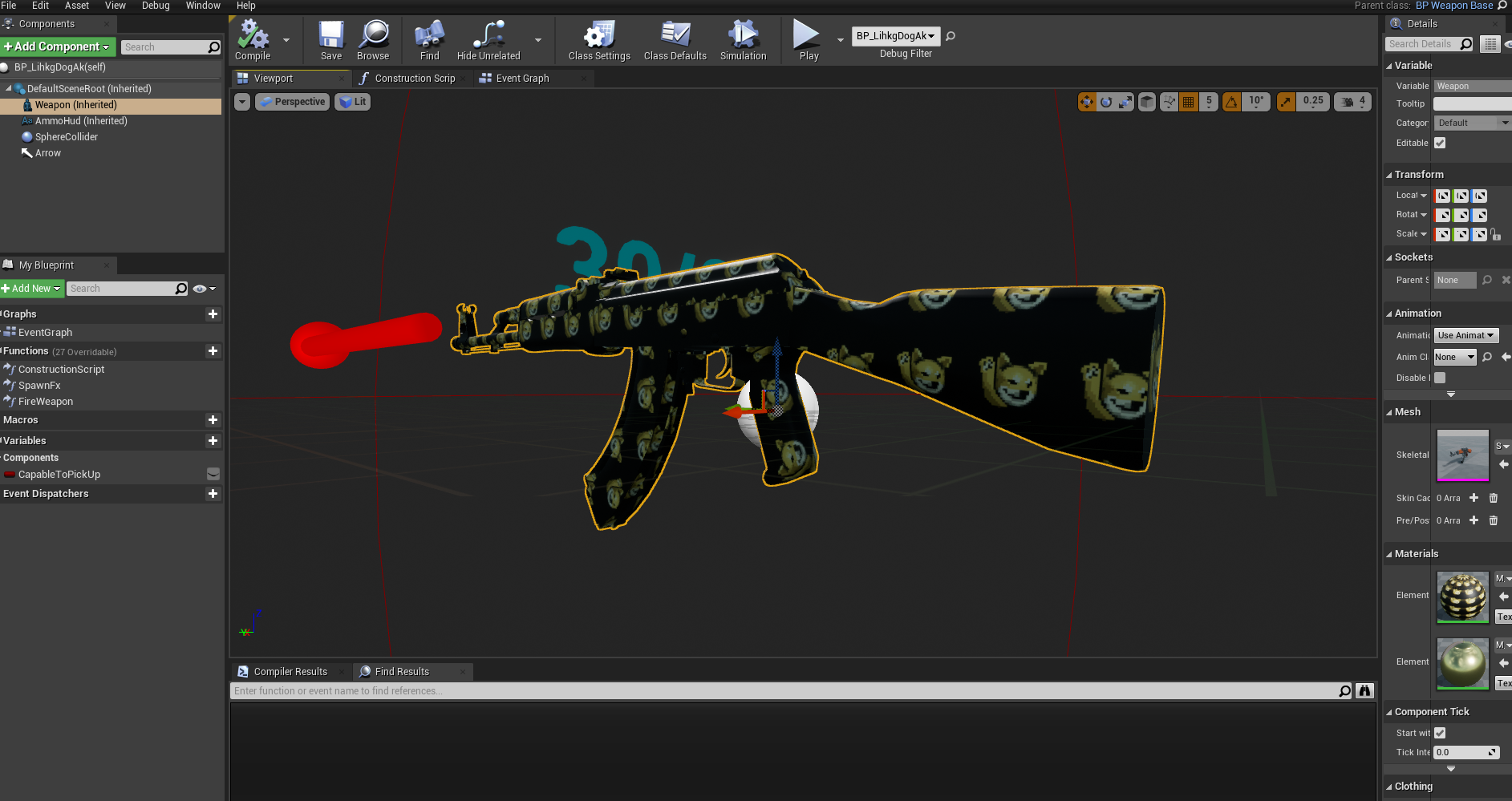Image resolution: width=1512 pixels, height=801 pixels.
Task: Open Class Settings
Action: (599, 40)
